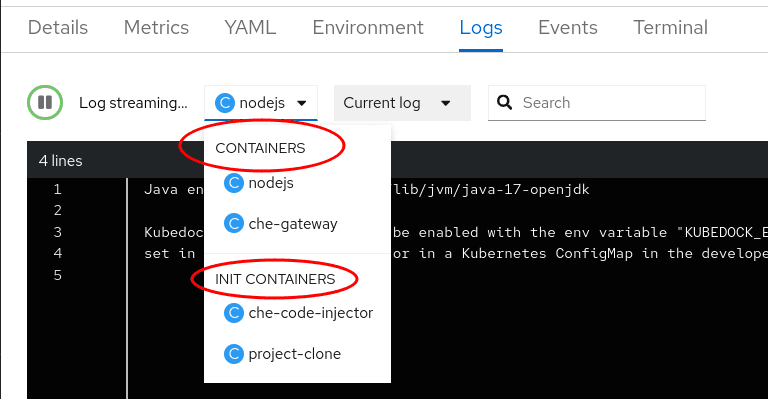This screenshot has width=768, height=399.
Task: Click the C icon next to che-code-injector
Action: pyautogui.click(x=234, y=313)
